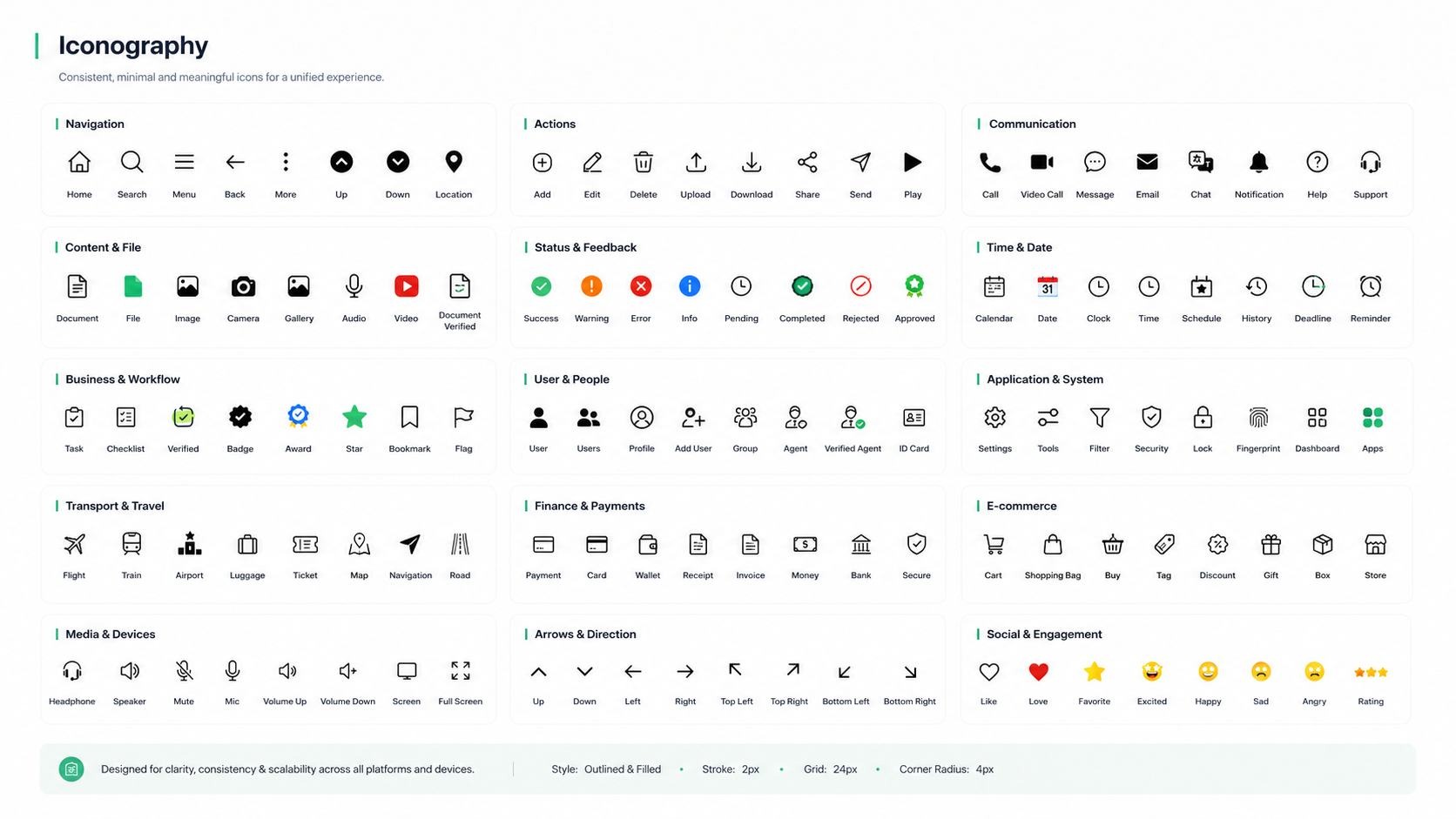The width and height of the screenshot is (1456, 819).
Task: Click the Up chevron circle in Navigation
Action: [341, 162]
